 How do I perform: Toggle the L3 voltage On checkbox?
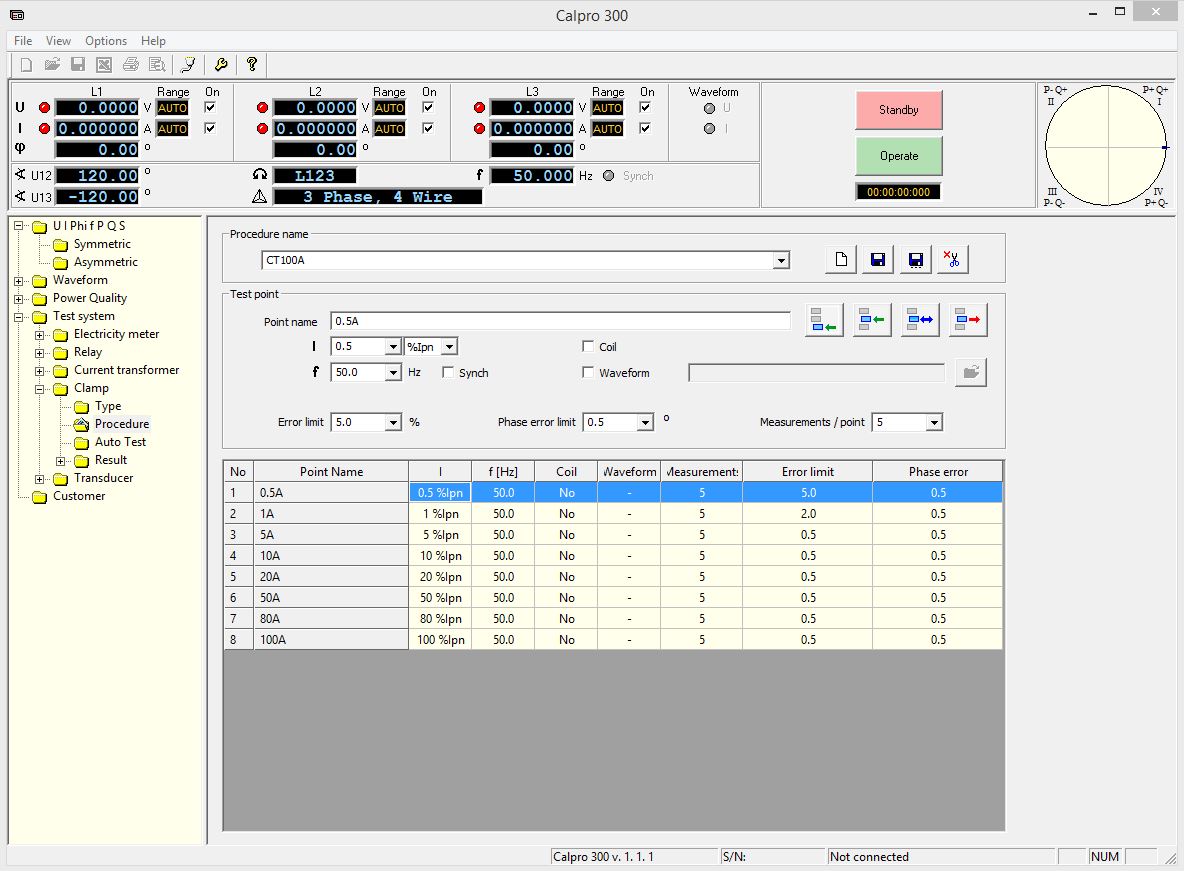pyautogui.click(x=646, y=107)
